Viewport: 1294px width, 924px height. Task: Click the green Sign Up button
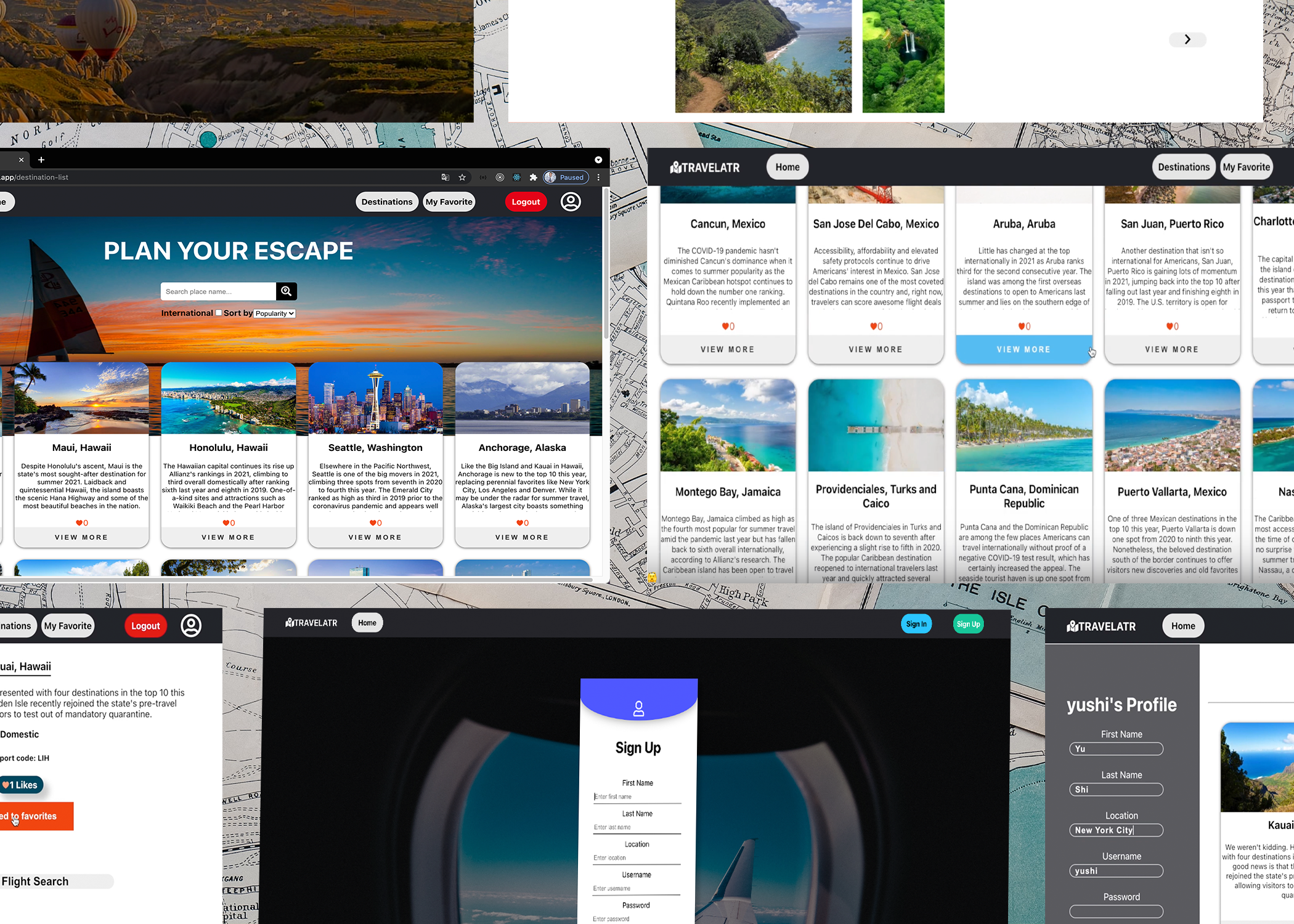968,624
